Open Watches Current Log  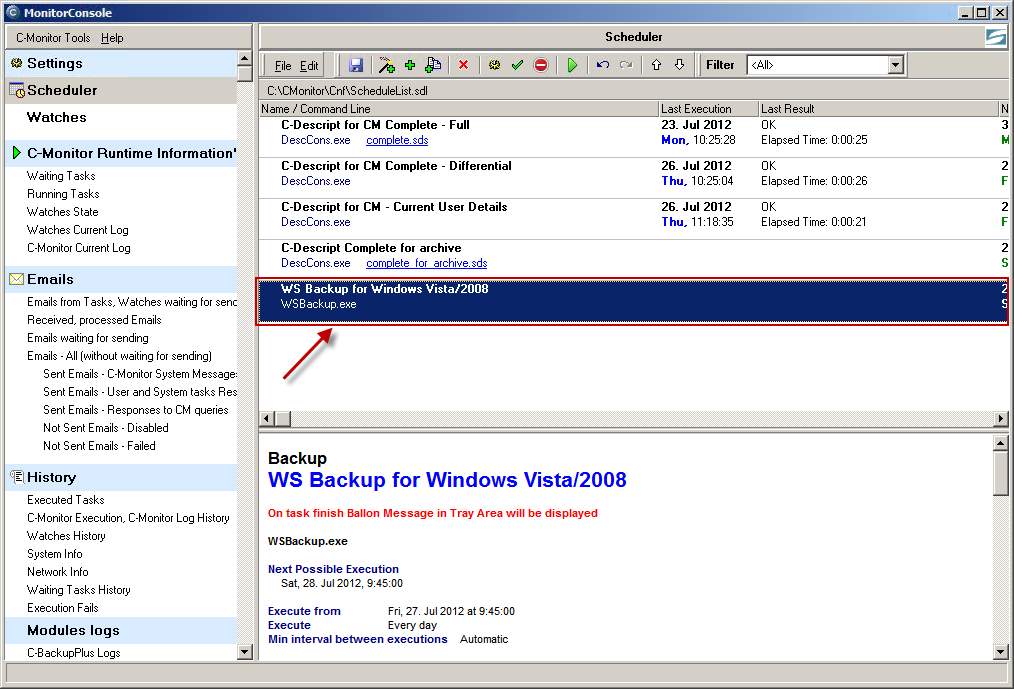(x=78, y=230)
